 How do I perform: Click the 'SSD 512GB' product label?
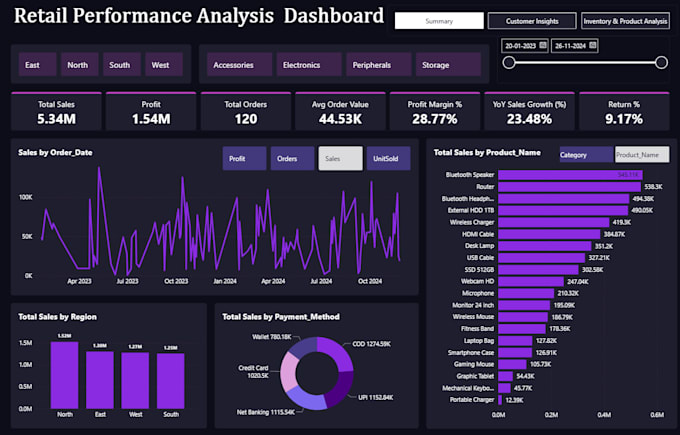coord(479,269)
